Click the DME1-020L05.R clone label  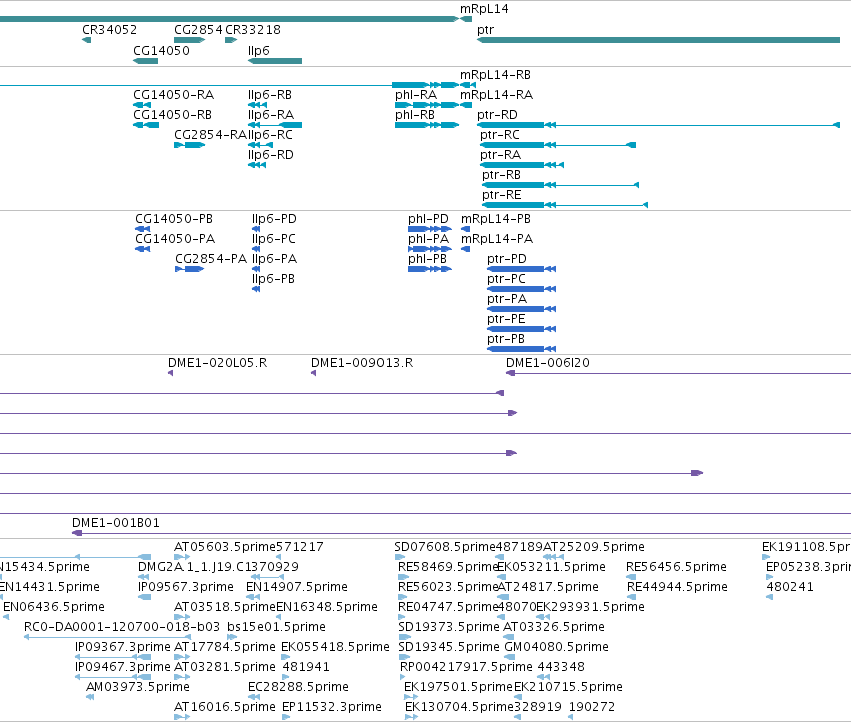218,363
